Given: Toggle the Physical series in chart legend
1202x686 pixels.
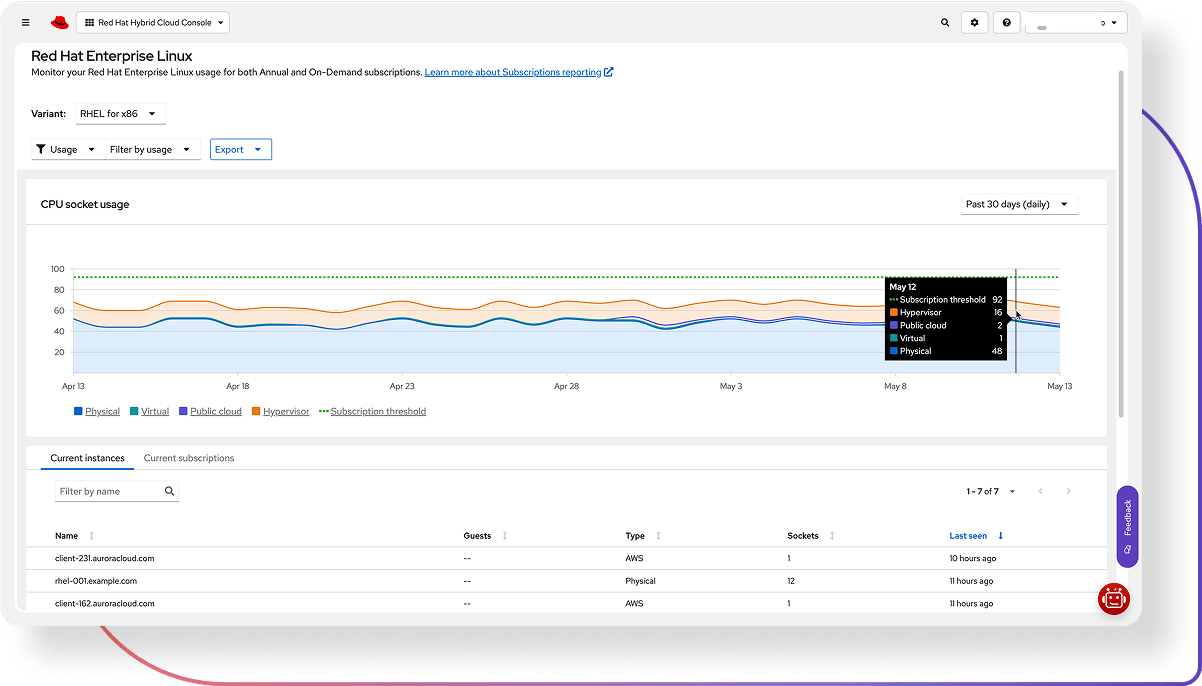Looking at the screenshot, I should (x=102, y=411).
